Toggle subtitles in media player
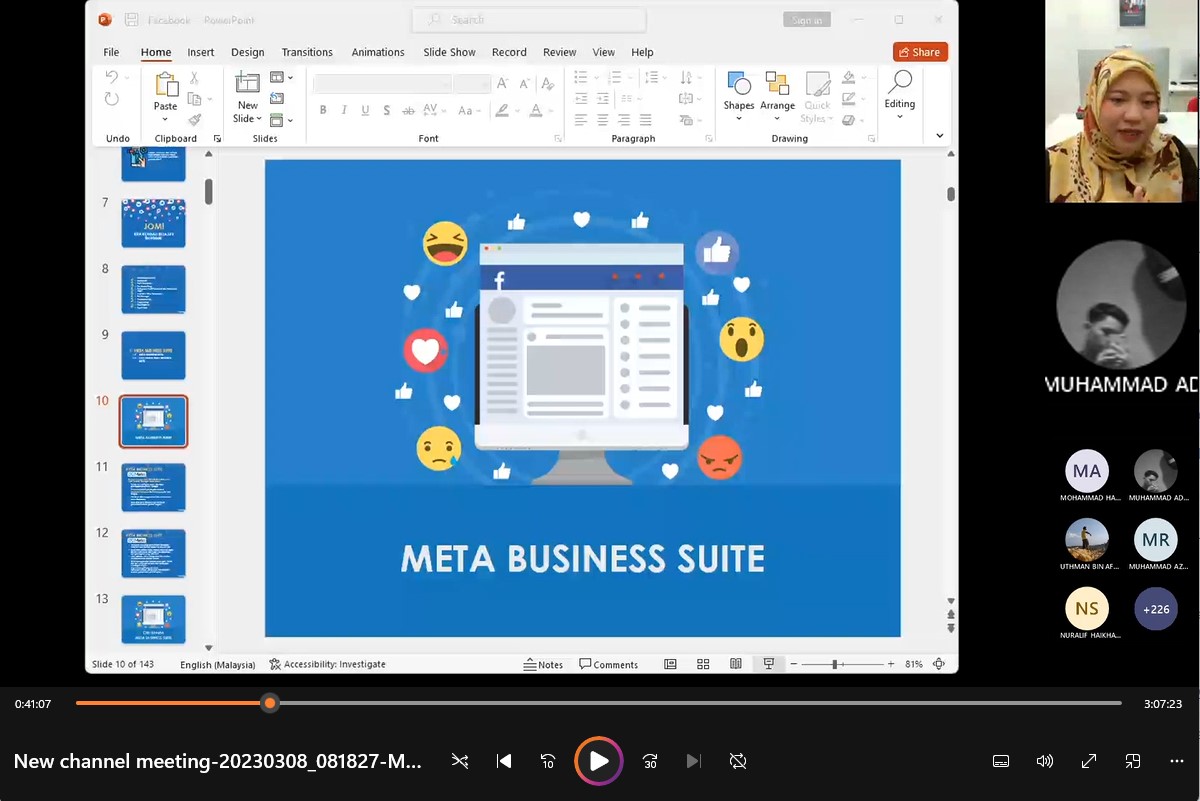 (x=1001, y=761)
